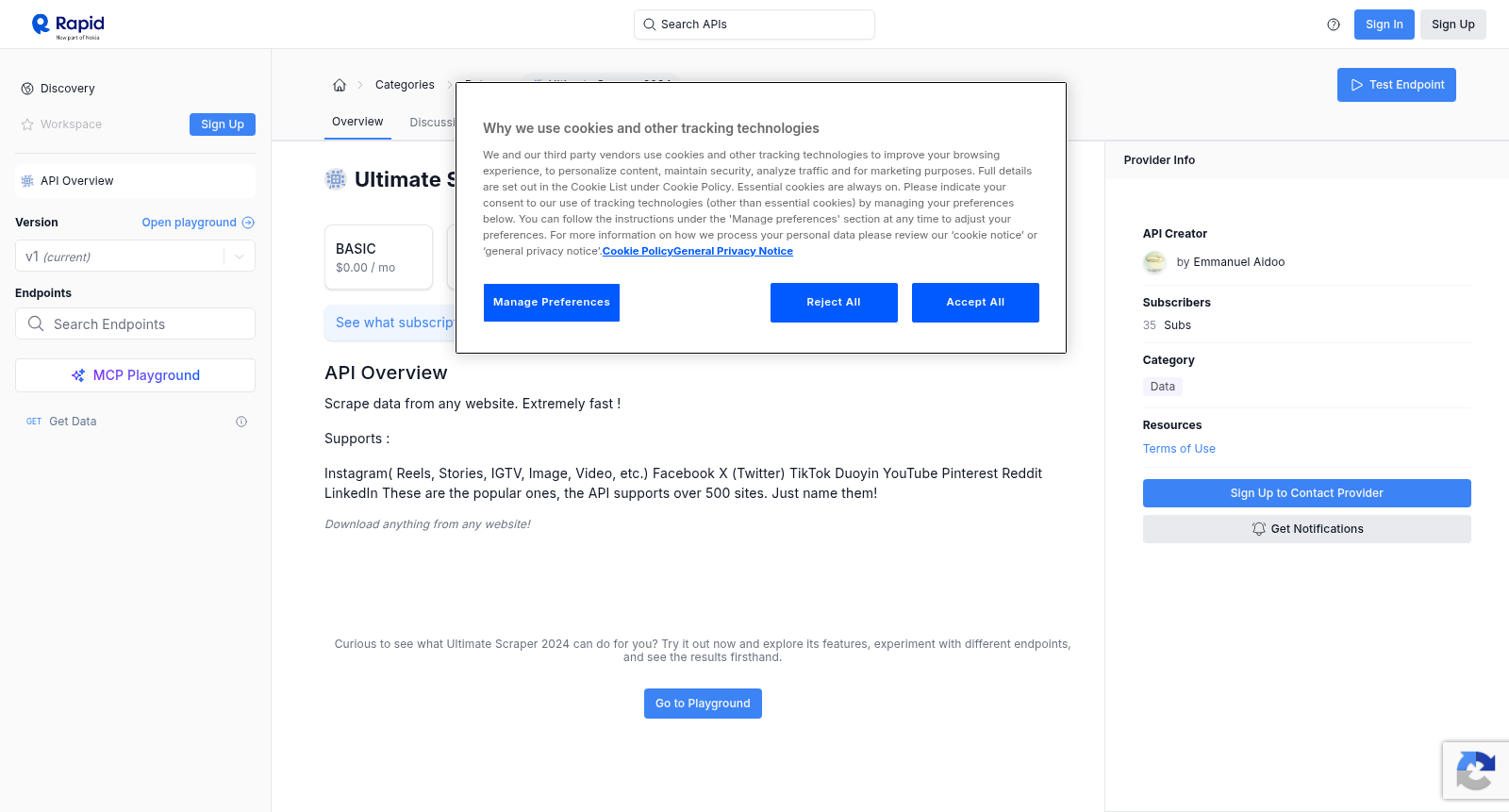Open the v1 (current) version dropdown
This screenshot has height=812, width=1509.
[x=135, y=257]
